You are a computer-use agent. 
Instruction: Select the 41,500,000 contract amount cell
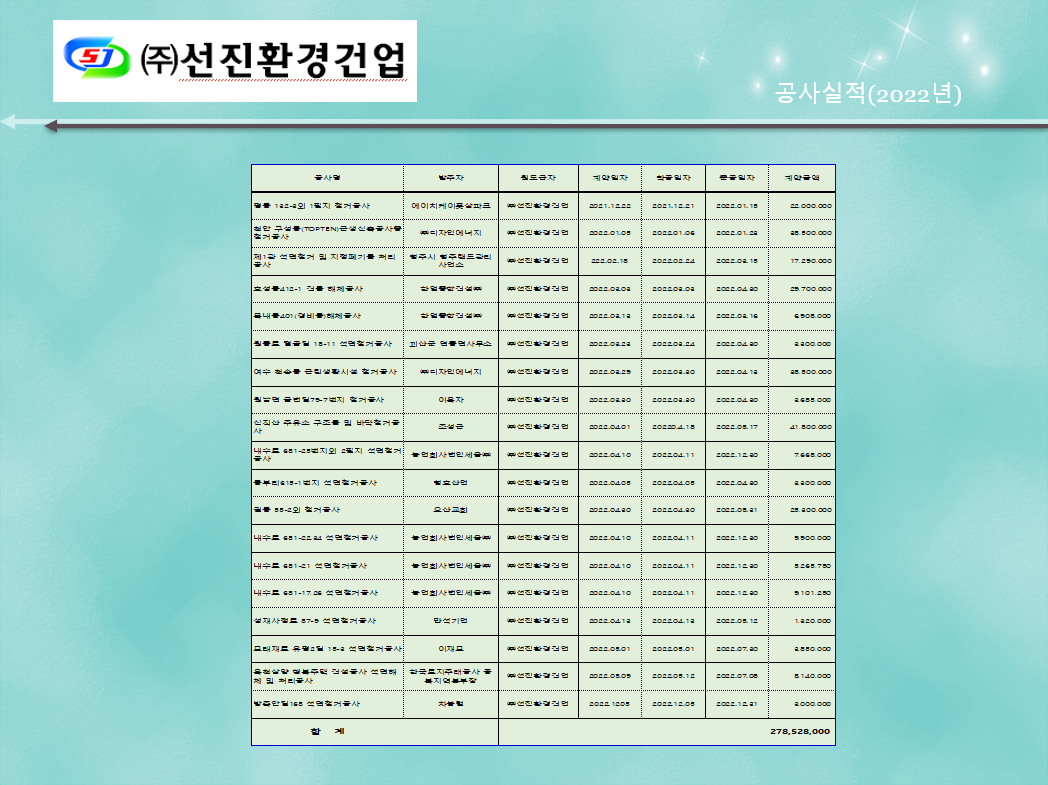click(x=801, y=426)
